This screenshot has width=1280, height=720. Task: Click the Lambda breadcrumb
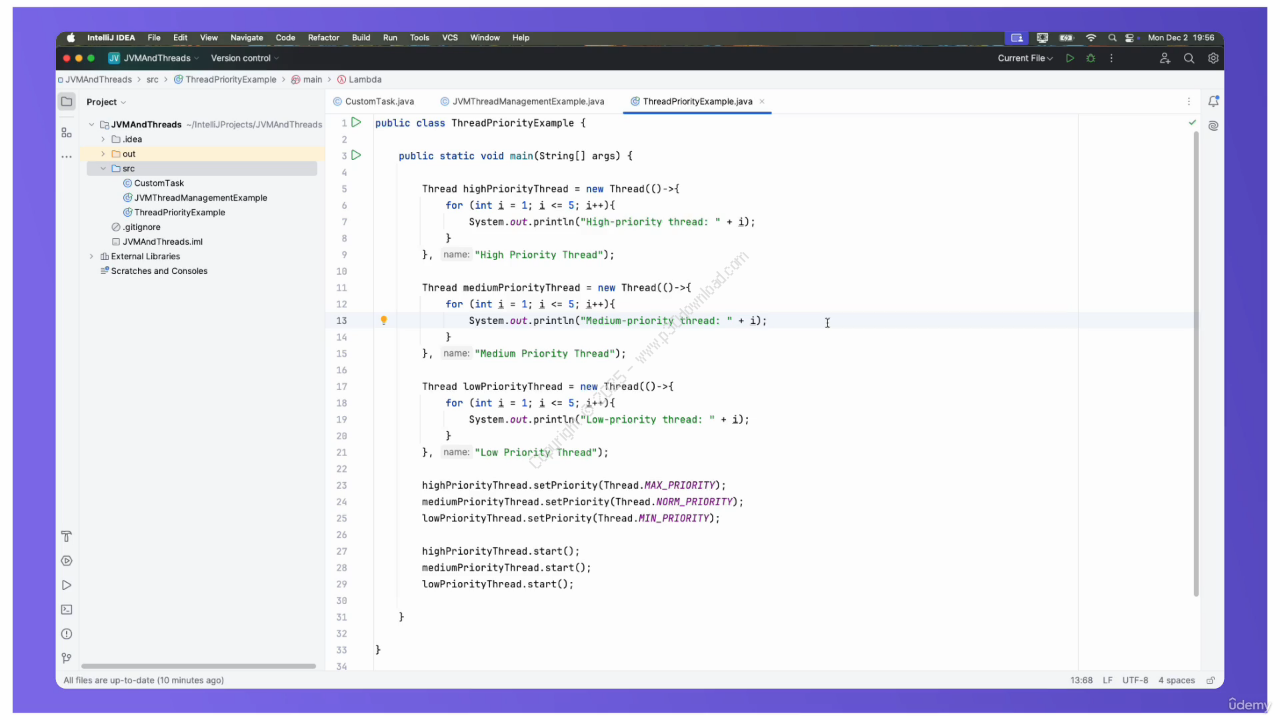pos(359,79)
